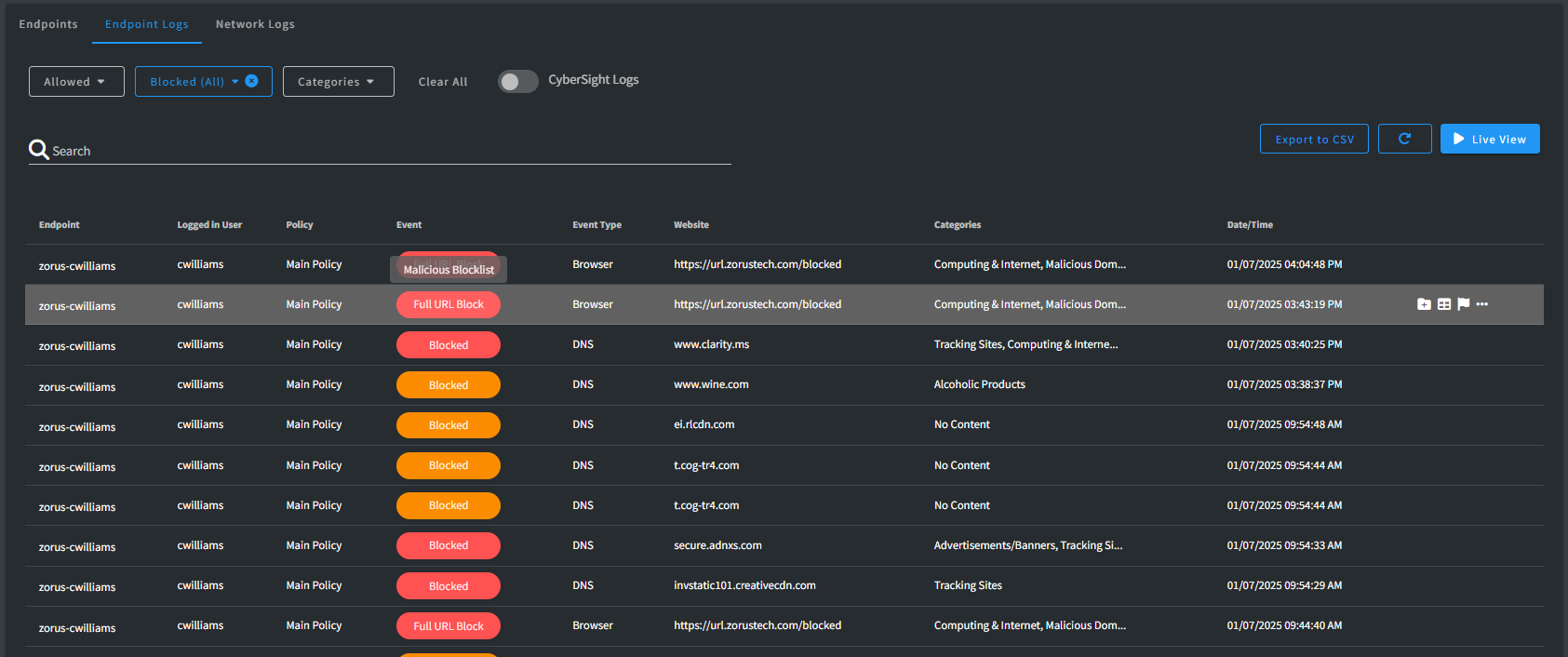
Task: Select the Endpoint Logs tab
Action: click(147, 24)
